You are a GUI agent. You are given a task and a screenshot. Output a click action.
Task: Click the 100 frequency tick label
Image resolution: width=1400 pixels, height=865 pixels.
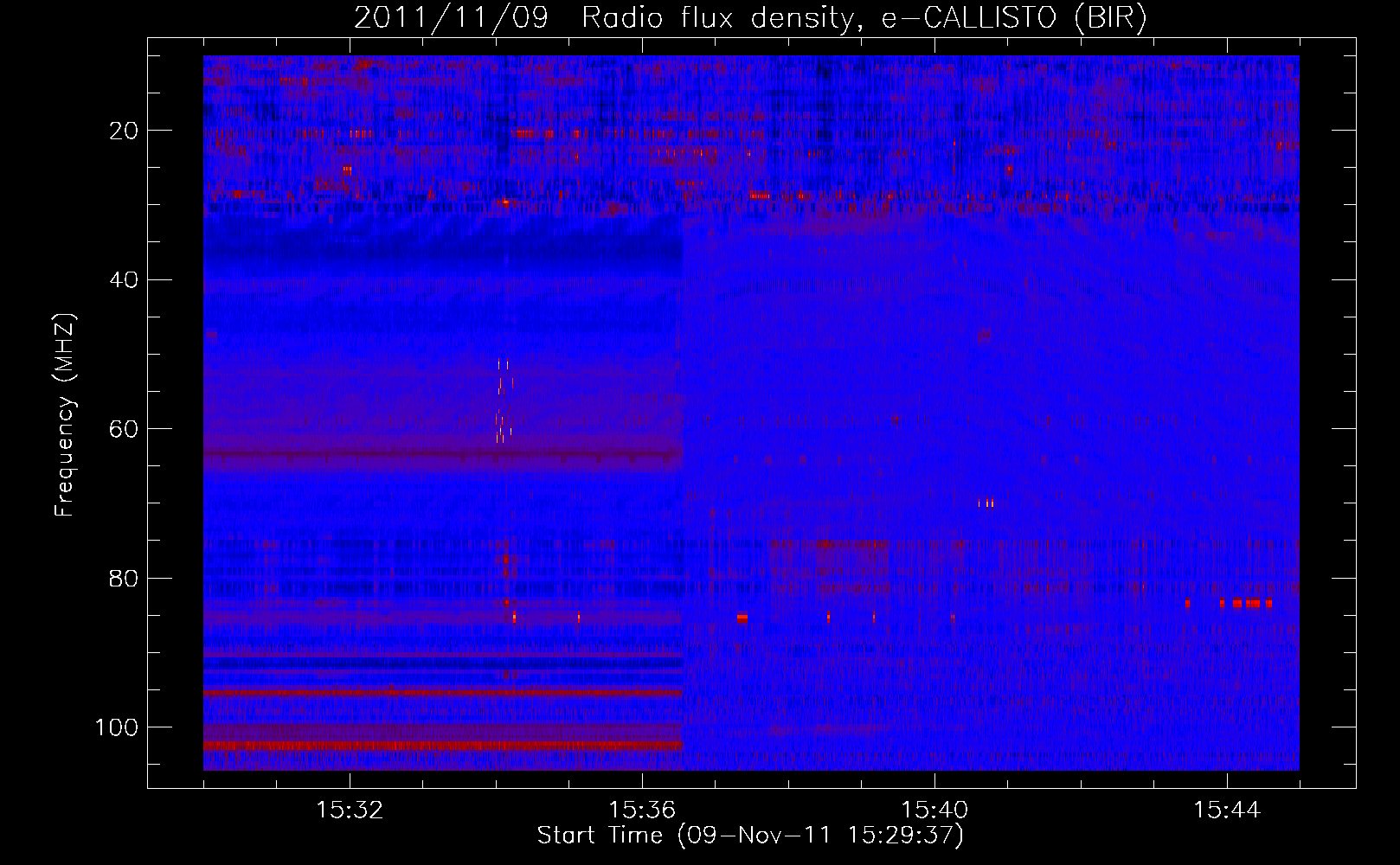click(x=117, y=727)
